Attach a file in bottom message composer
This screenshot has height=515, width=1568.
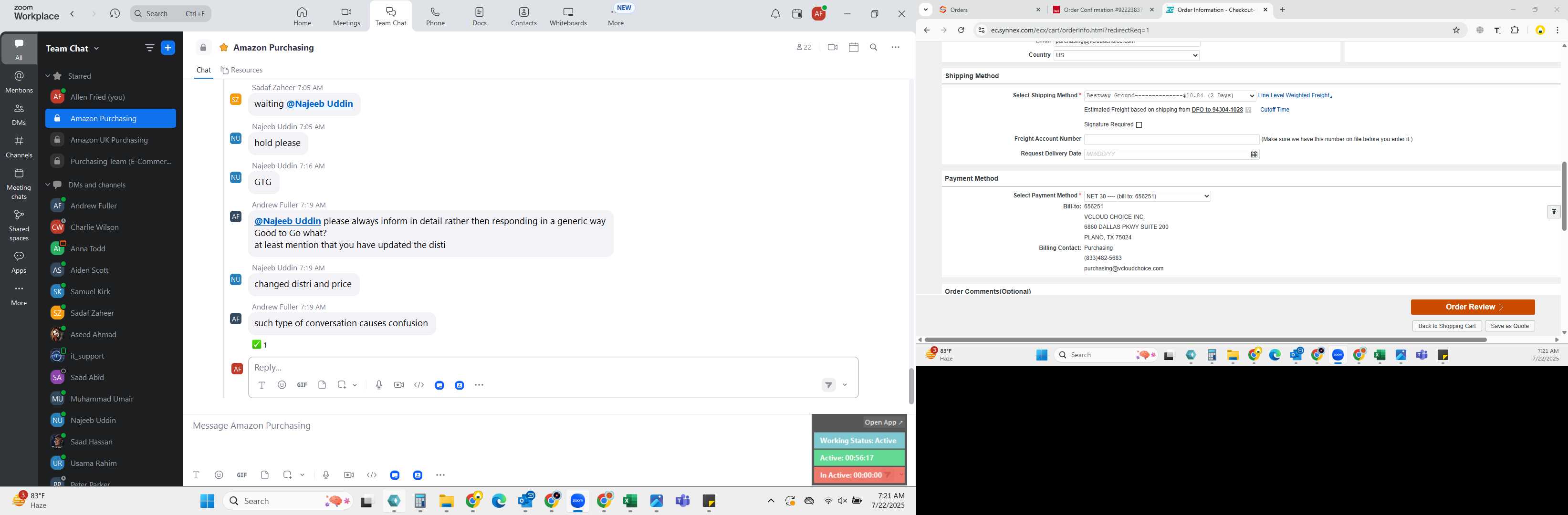[265, 475]
